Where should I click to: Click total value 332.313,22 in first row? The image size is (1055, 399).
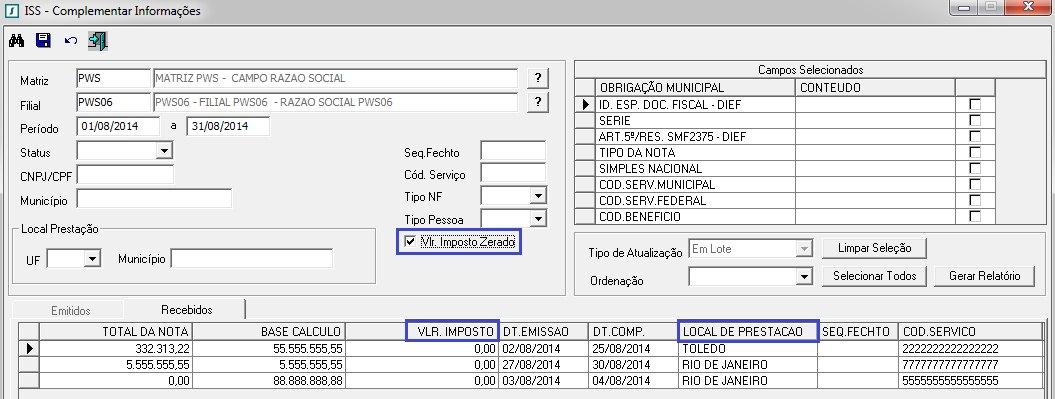(x=116, y=349)
